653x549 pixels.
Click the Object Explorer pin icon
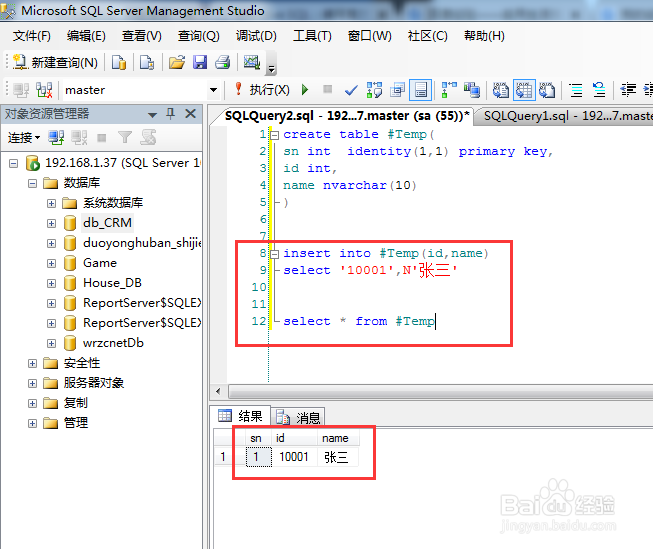pyautogui.click(x=170, y=114)
